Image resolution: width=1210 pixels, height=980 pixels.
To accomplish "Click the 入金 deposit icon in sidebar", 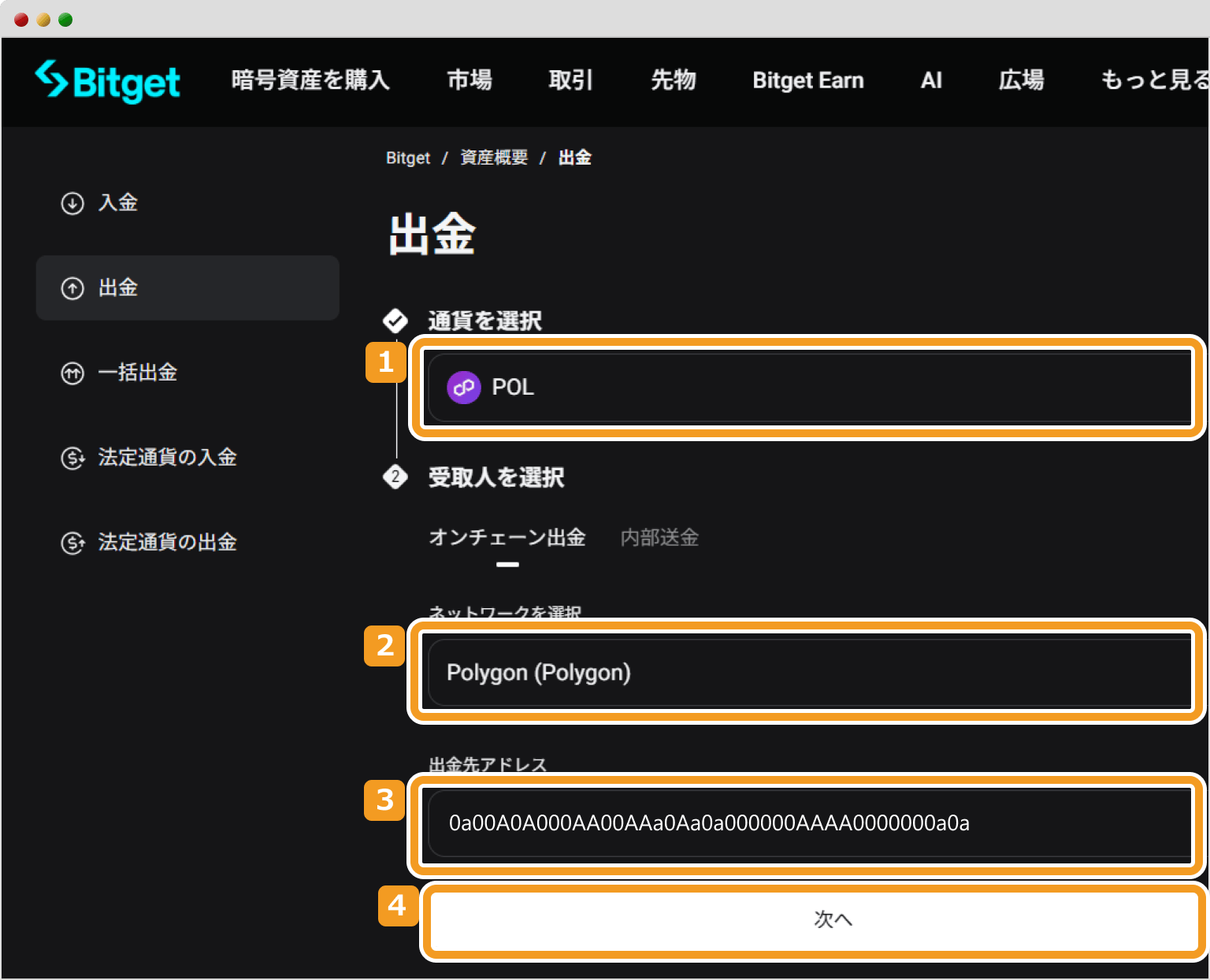I will click(72, 203).
